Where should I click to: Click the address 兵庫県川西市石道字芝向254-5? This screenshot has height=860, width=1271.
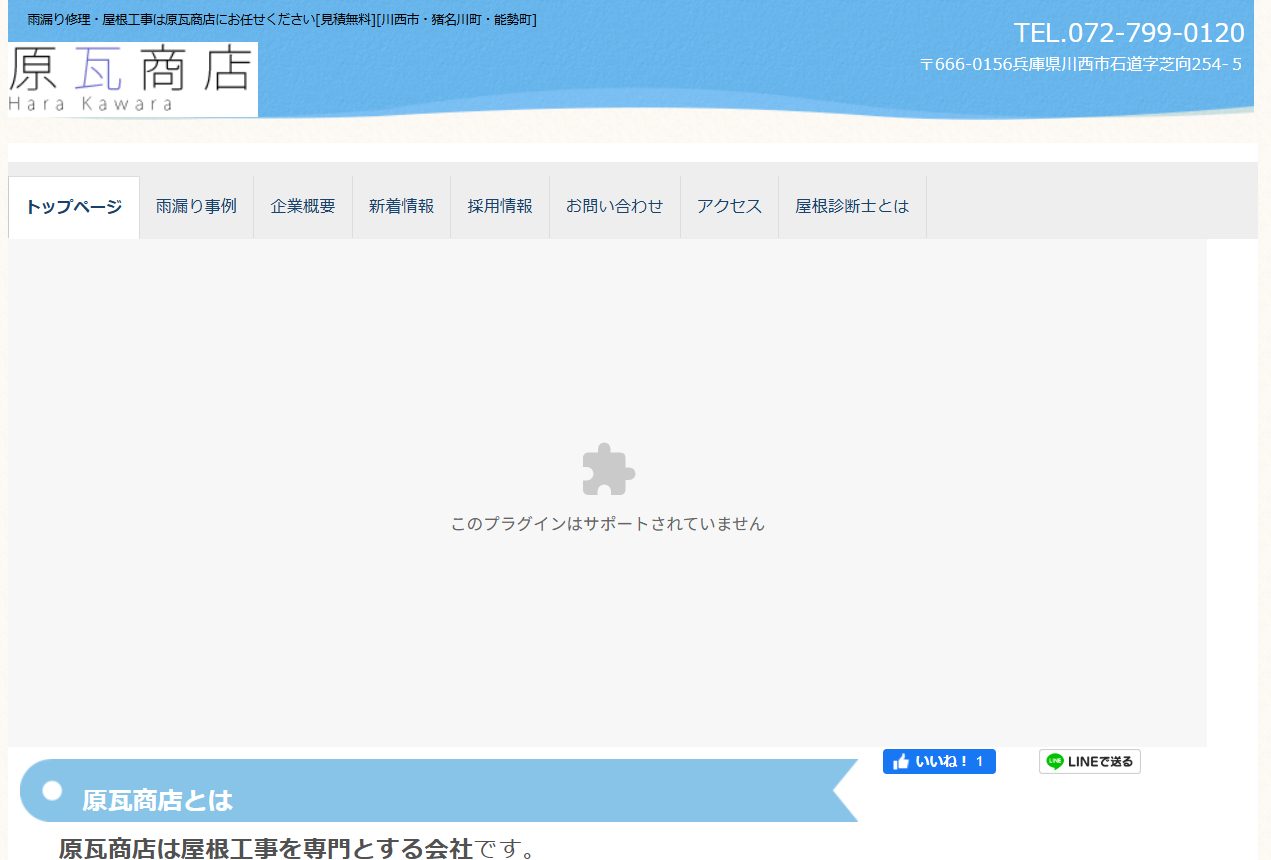pyautogui.click(x=1080, y=64)
